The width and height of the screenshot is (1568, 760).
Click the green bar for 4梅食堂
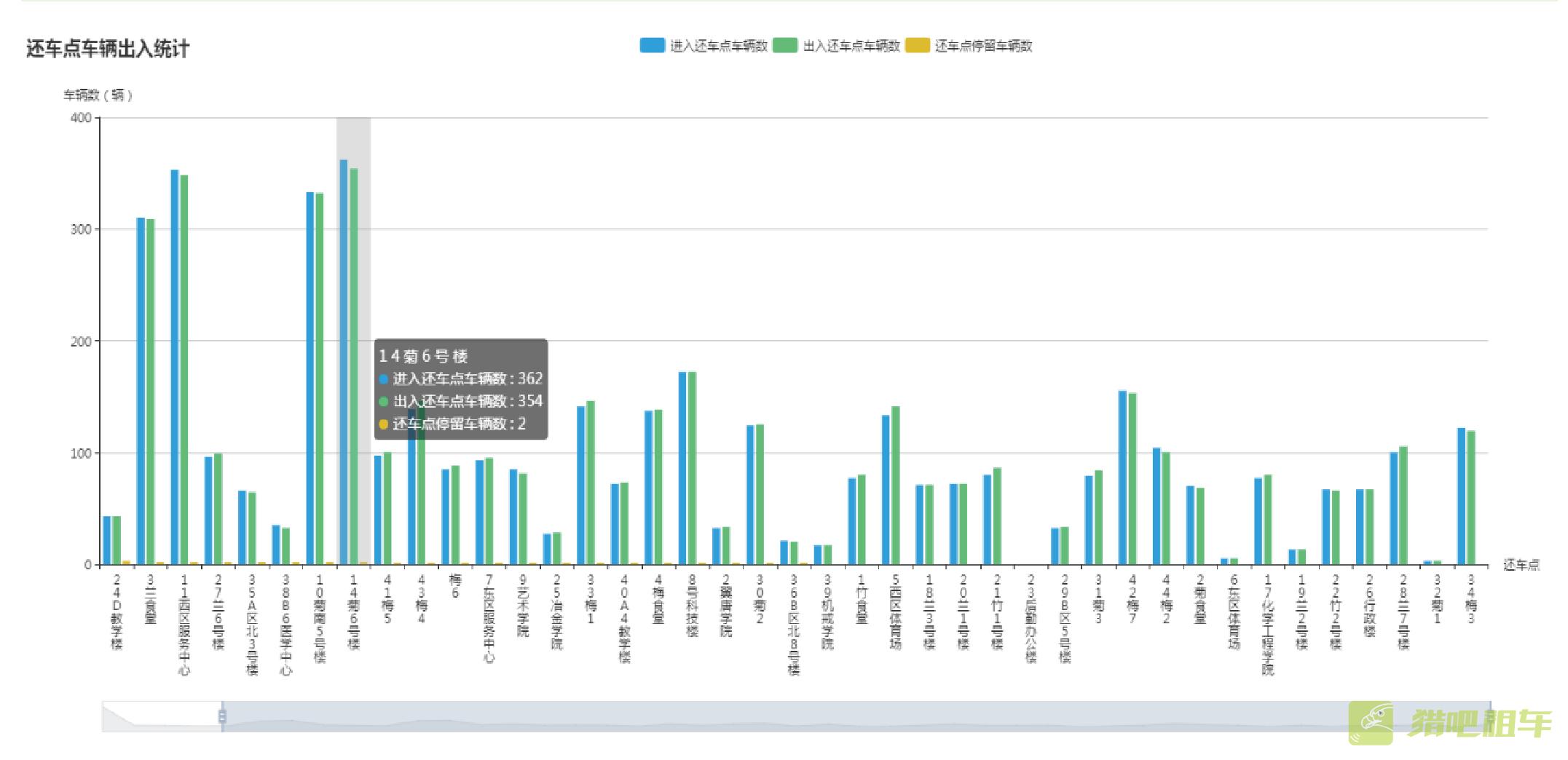pos(658,487)
